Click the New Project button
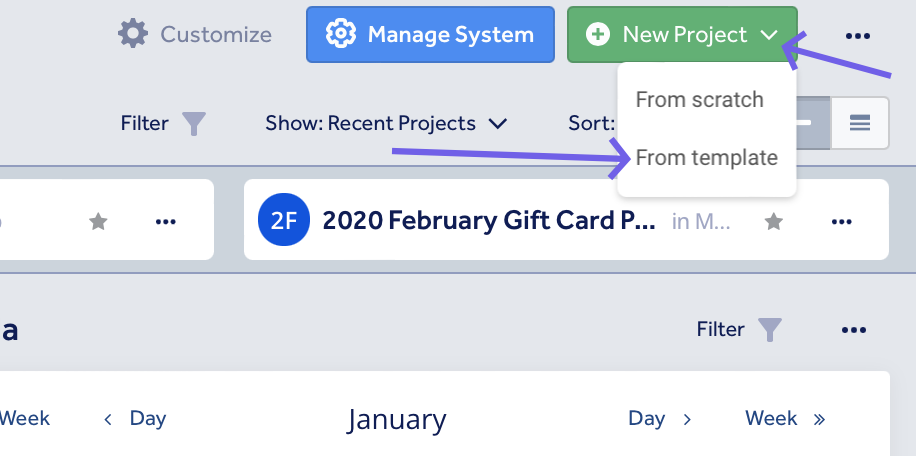This screenshot has width=916, height=456. pyautogui.click(x=670, y=35)
